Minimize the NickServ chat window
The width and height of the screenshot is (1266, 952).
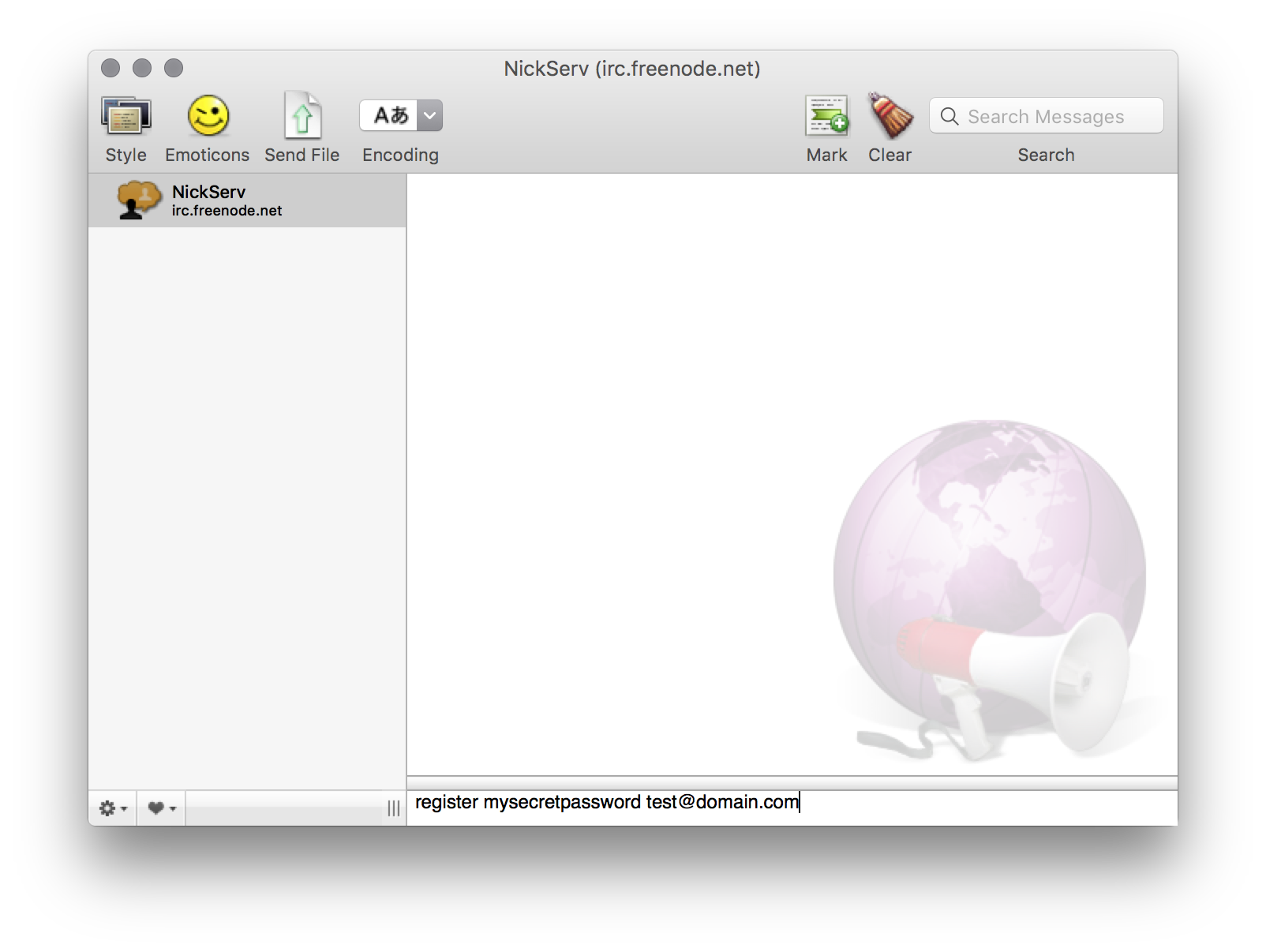(x=142, y=69)
